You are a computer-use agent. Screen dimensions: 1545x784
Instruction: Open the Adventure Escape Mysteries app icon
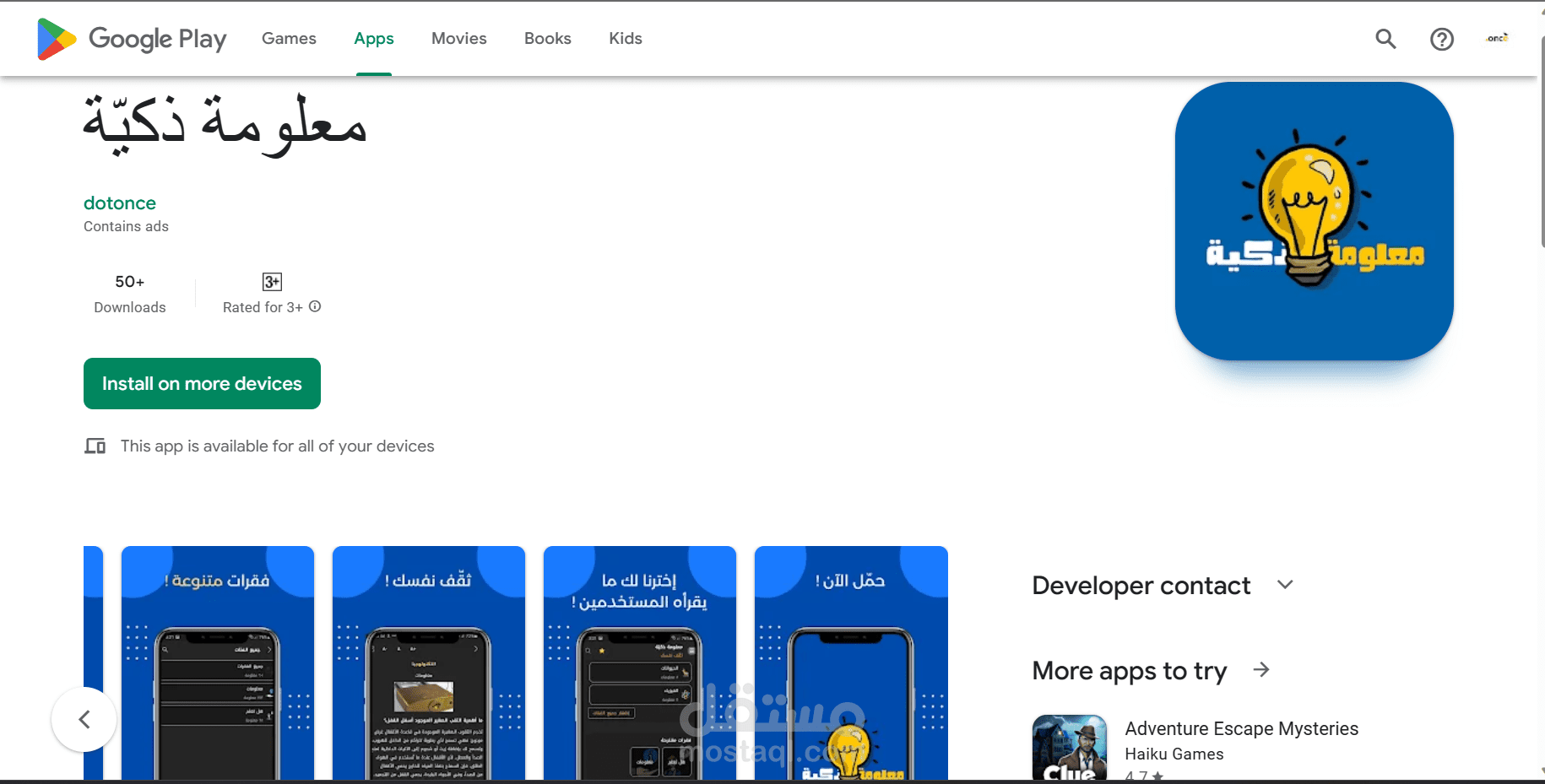1070,748
